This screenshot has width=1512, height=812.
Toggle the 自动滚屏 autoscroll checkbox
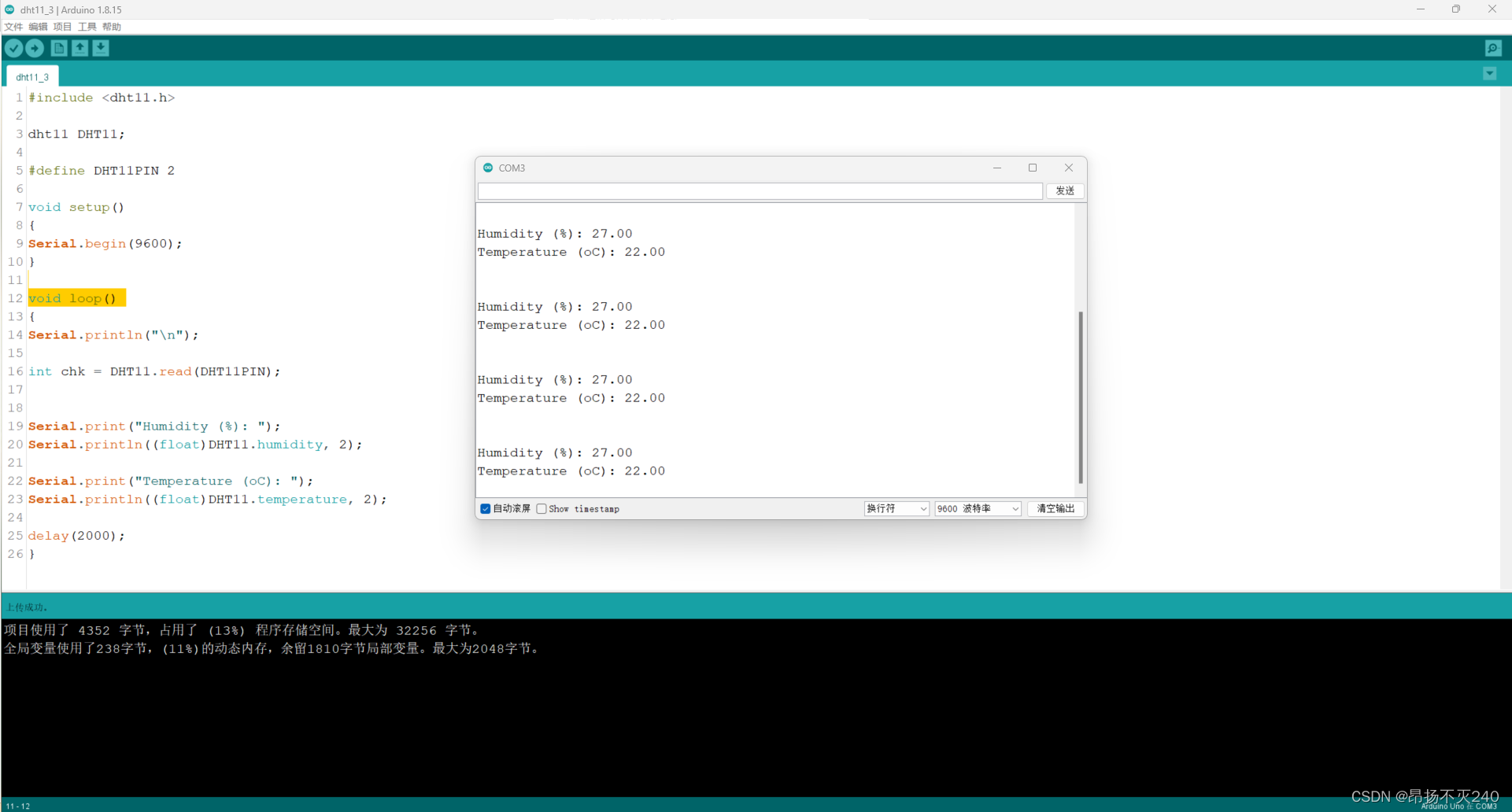point(485,508)
